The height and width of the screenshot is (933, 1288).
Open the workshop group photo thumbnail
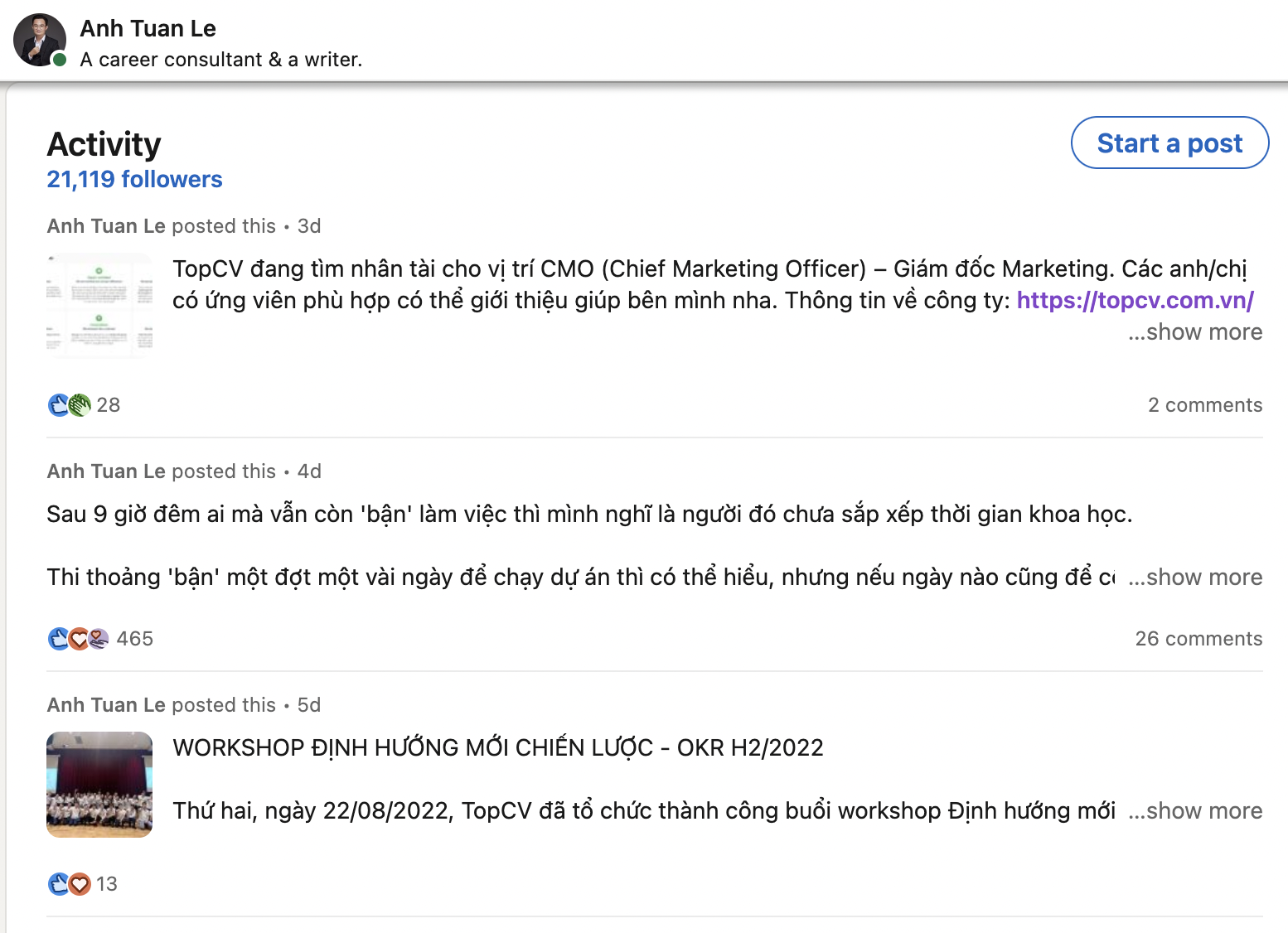(99, 785)
